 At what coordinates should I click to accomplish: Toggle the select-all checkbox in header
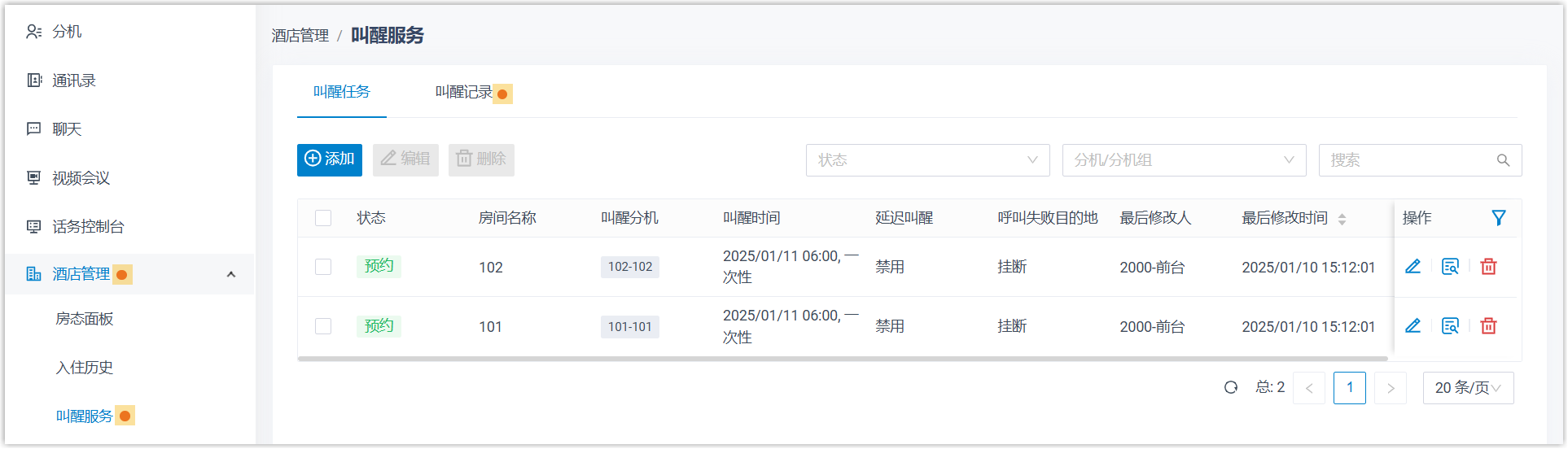click(x=323, y=218)
